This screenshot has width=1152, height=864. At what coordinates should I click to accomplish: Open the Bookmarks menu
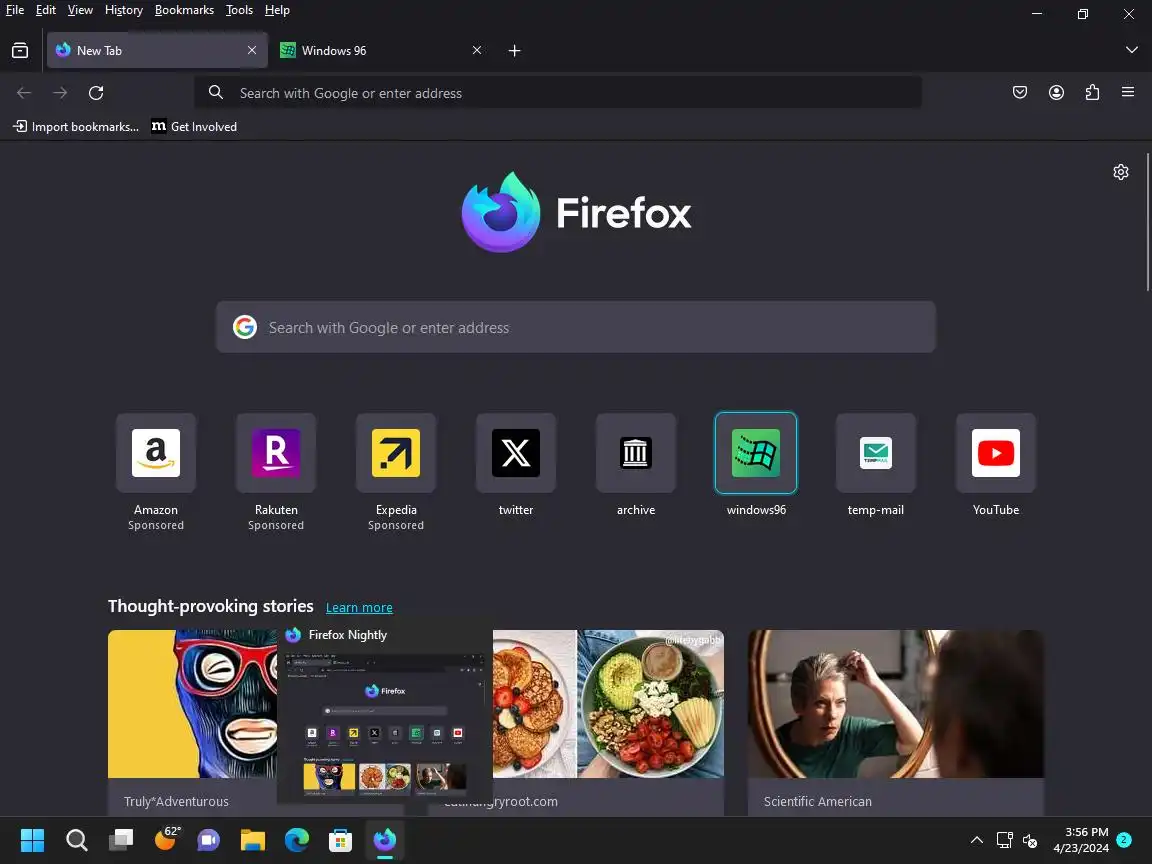(x=184, y=10)
